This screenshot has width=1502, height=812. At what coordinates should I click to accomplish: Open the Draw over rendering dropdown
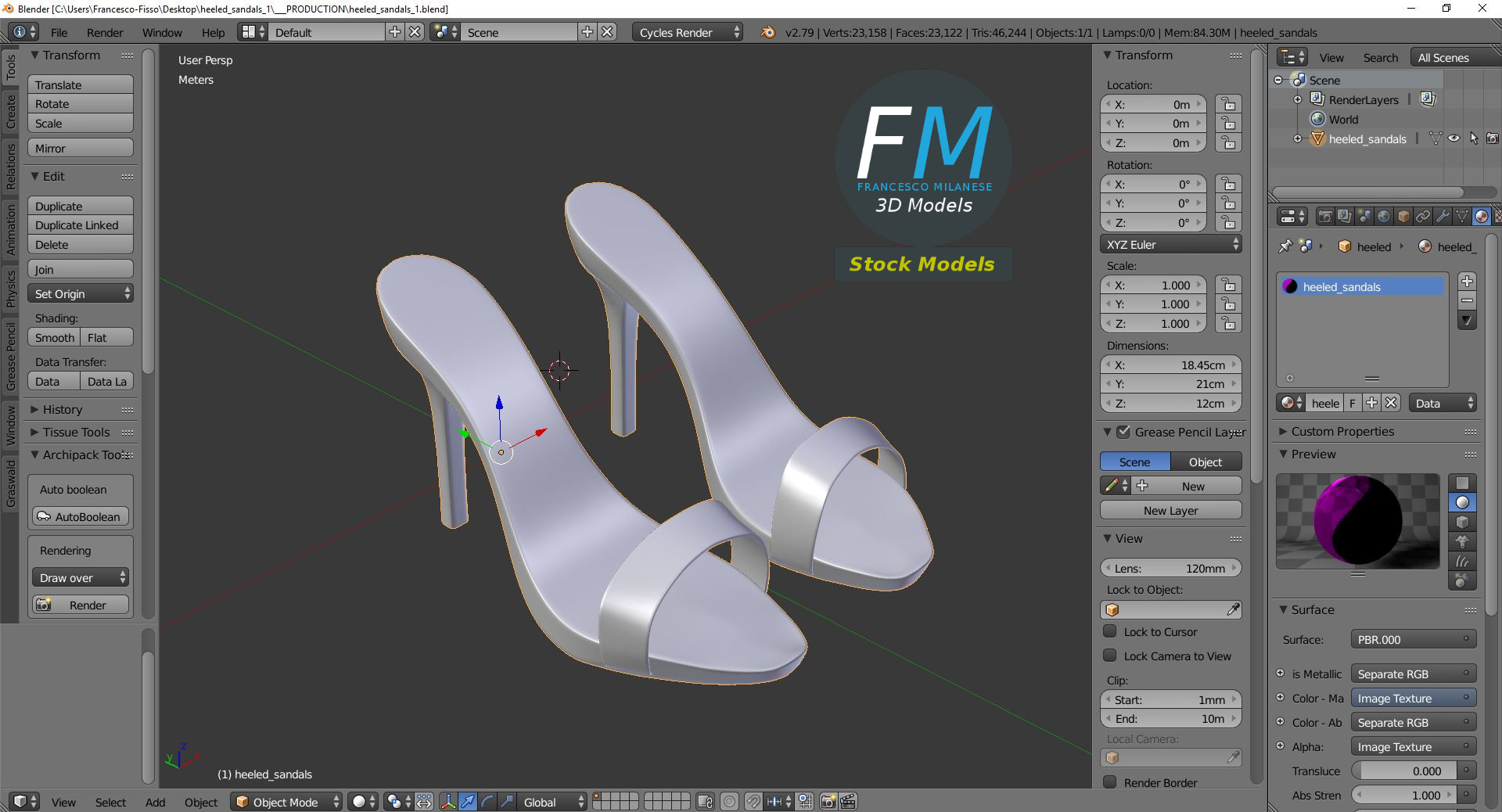click(81, 577)
